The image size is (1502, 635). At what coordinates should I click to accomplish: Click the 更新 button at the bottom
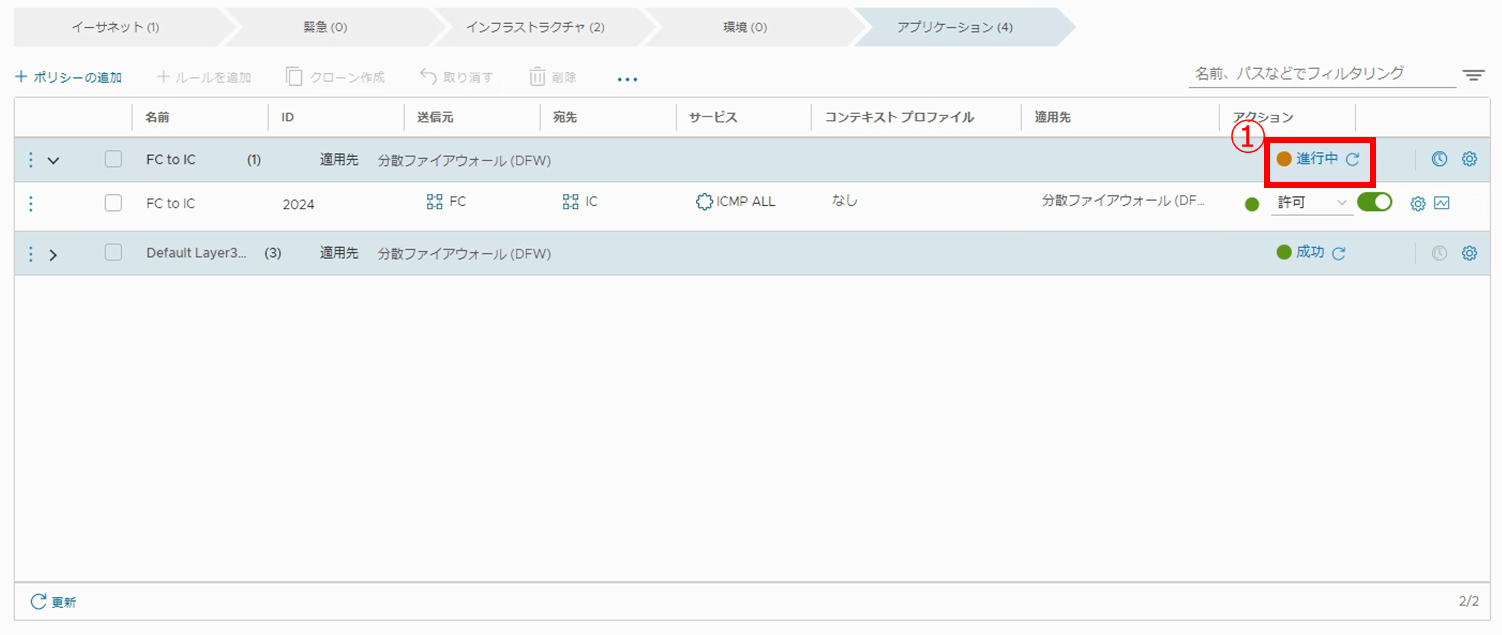[53, 602]
